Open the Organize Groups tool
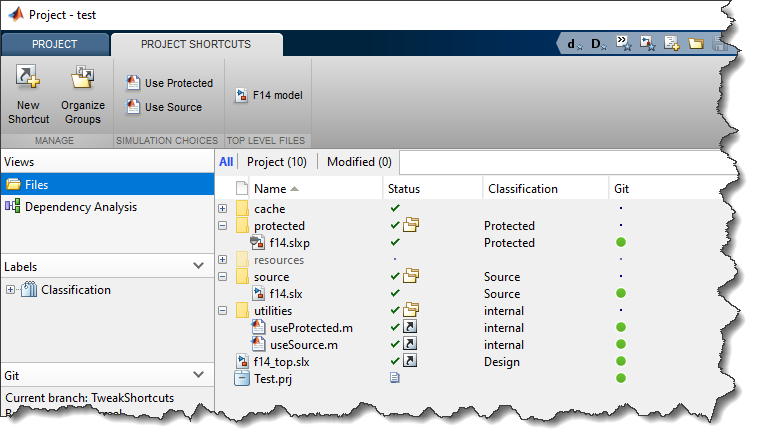Screen dimensions: 763x446 click(82, 80)
